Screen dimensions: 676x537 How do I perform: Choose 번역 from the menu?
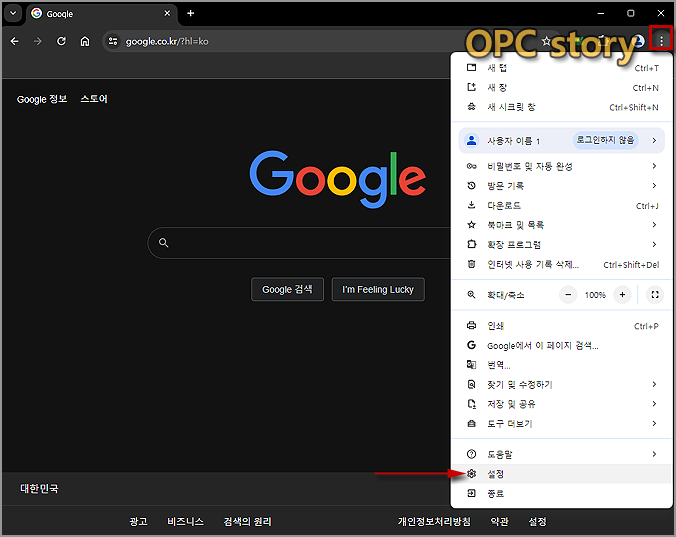coord(561,365)
